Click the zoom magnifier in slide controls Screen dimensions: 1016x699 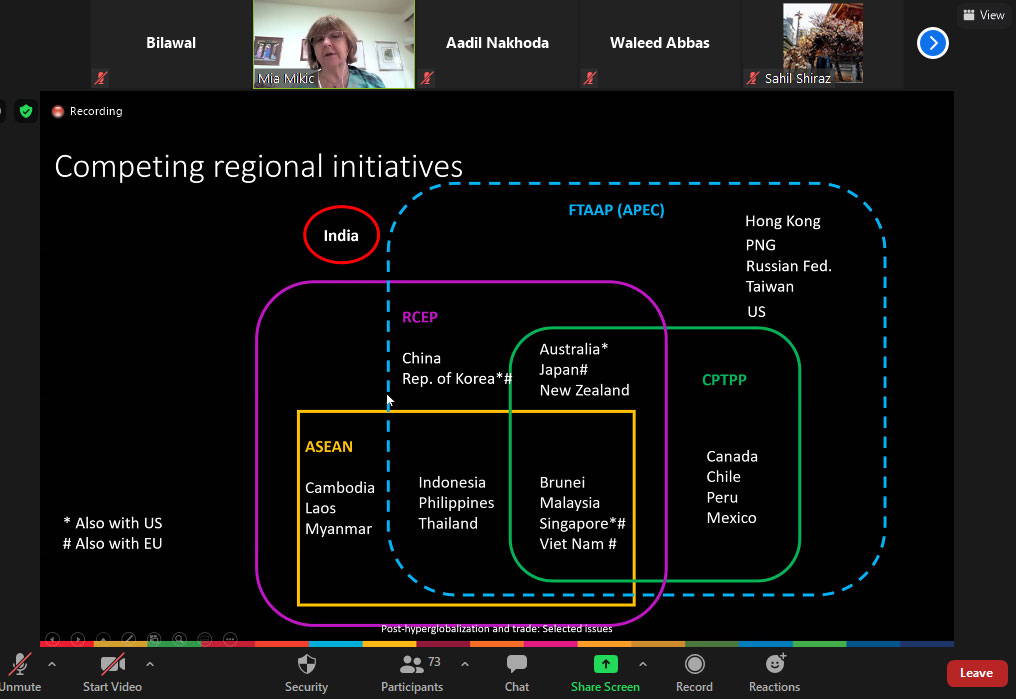[x=179, y=639]
